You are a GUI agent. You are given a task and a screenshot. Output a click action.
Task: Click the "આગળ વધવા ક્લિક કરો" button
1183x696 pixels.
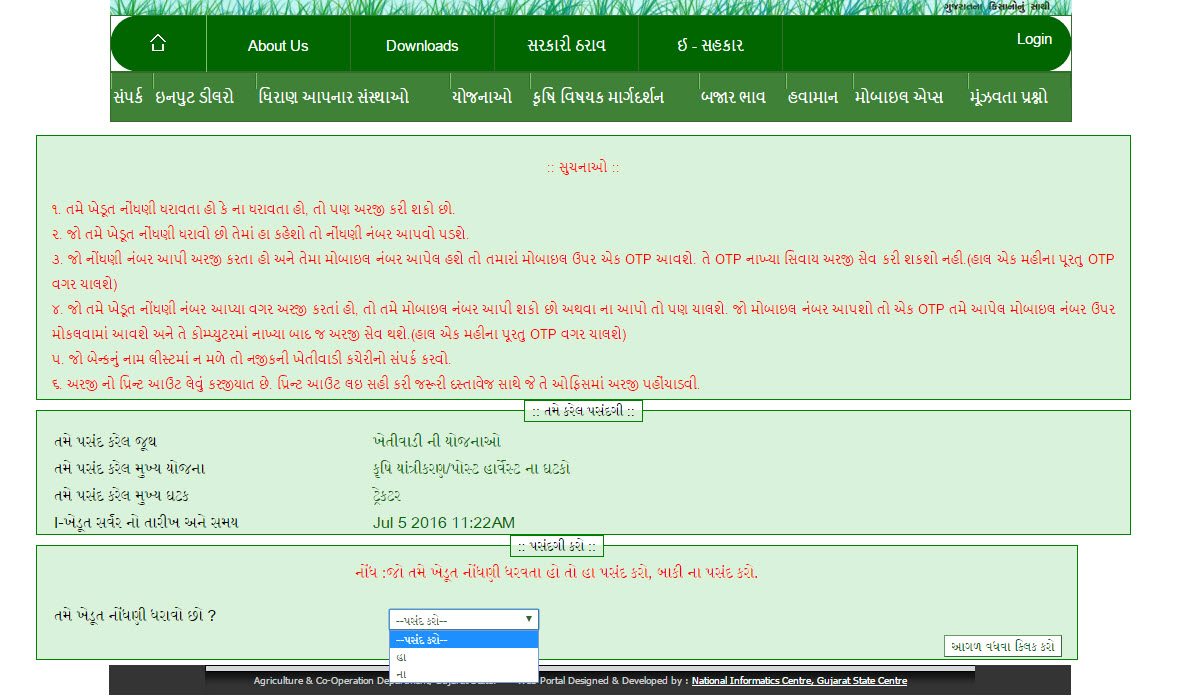[x=1002, y=644]
